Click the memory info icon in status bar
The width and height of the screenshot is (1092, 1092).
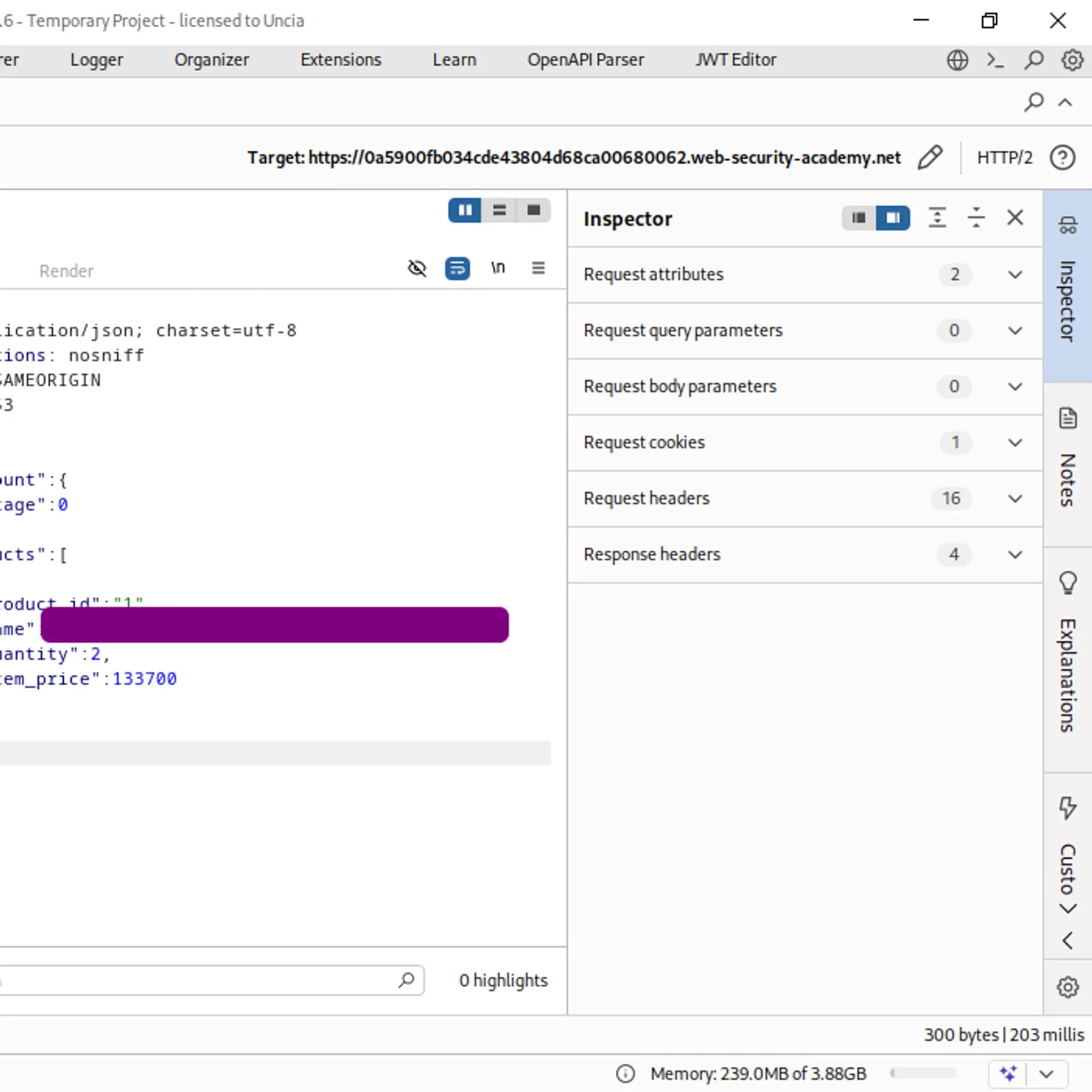[625, 1074]
